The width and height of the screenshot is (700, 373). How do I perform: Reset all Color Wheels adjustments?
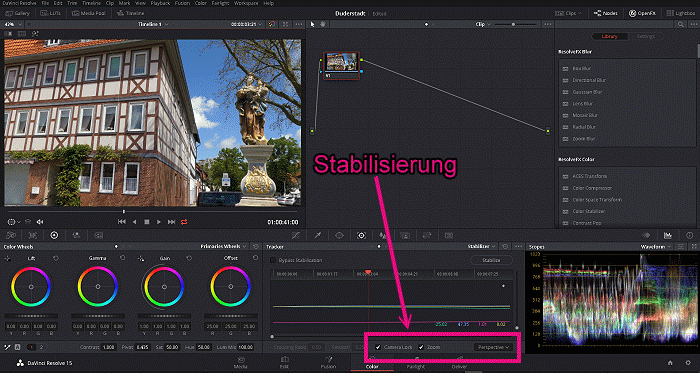(x=255, y=246)
